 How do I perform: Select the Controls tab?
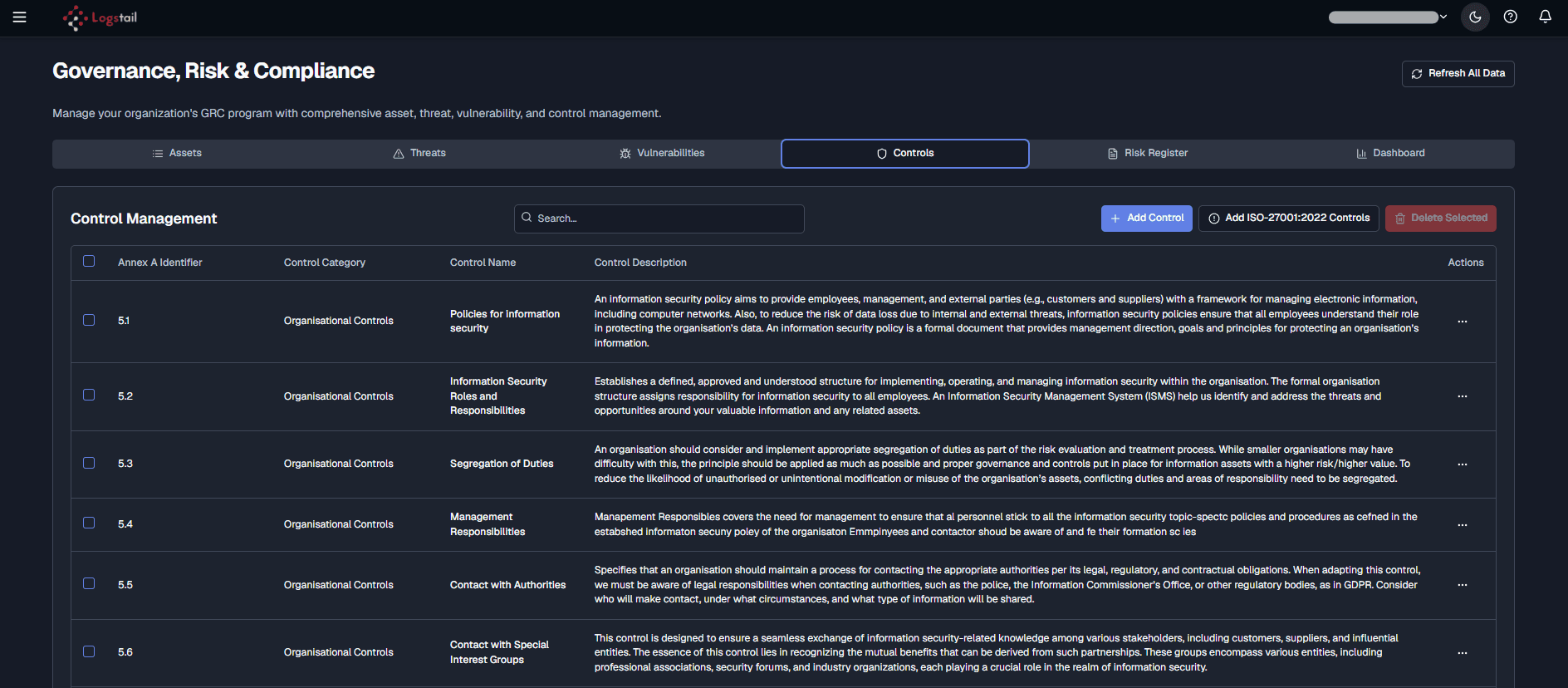[x=905, y=154]
